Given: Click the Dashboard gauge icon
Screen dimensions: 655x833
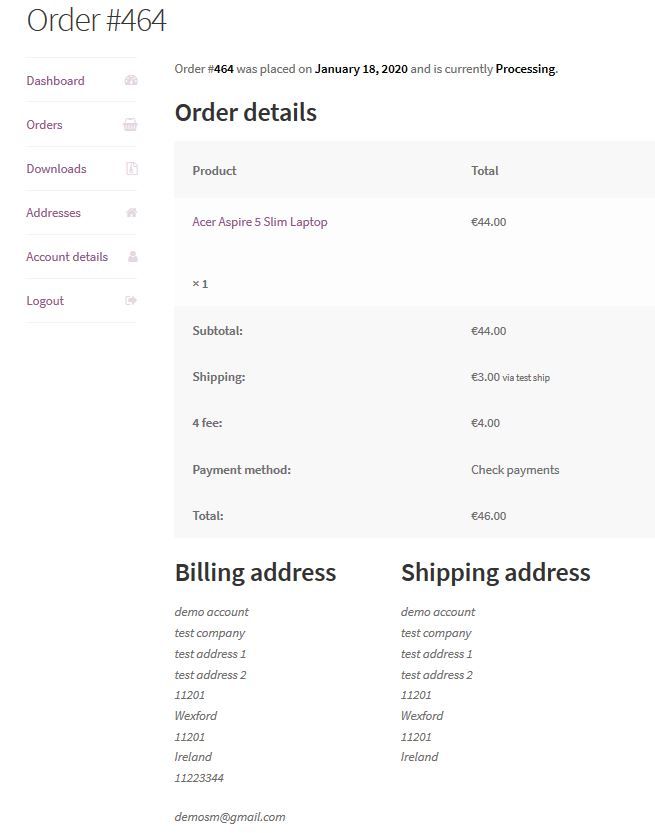Looking at the screenshot, I should coord(131,81).
